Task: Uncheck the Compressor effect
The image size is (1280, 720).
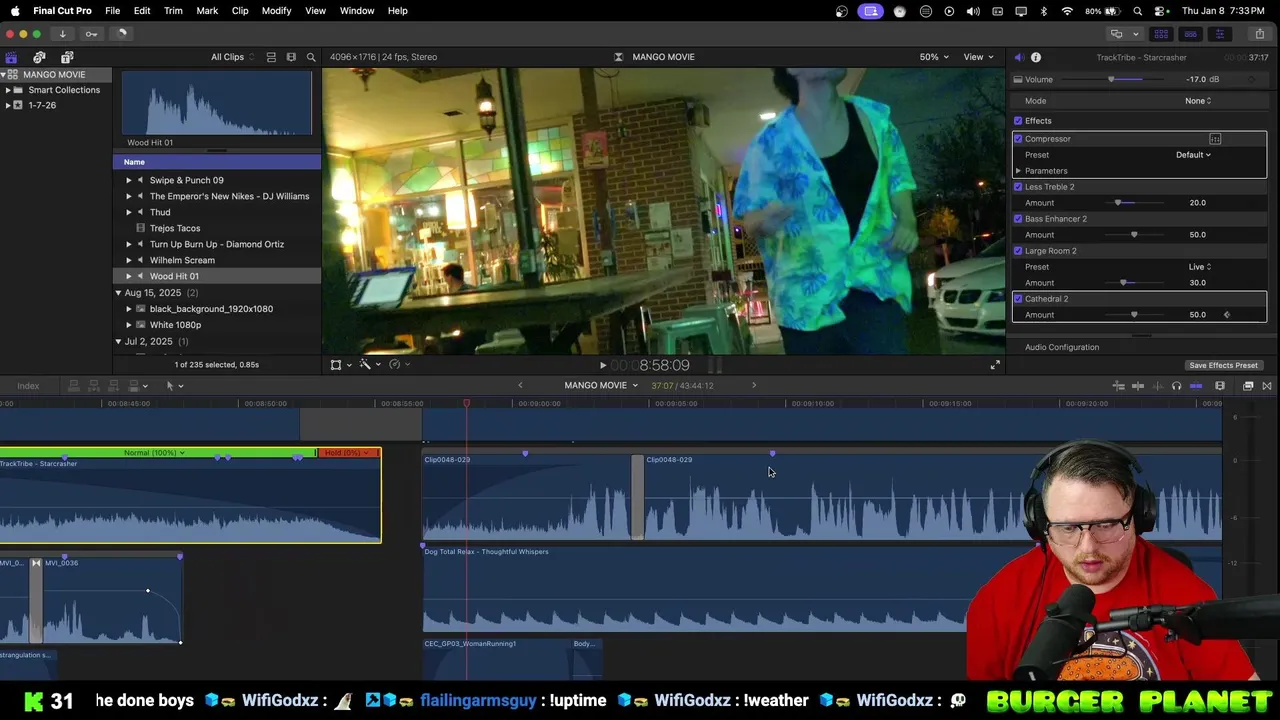Action: point(1018,139)
